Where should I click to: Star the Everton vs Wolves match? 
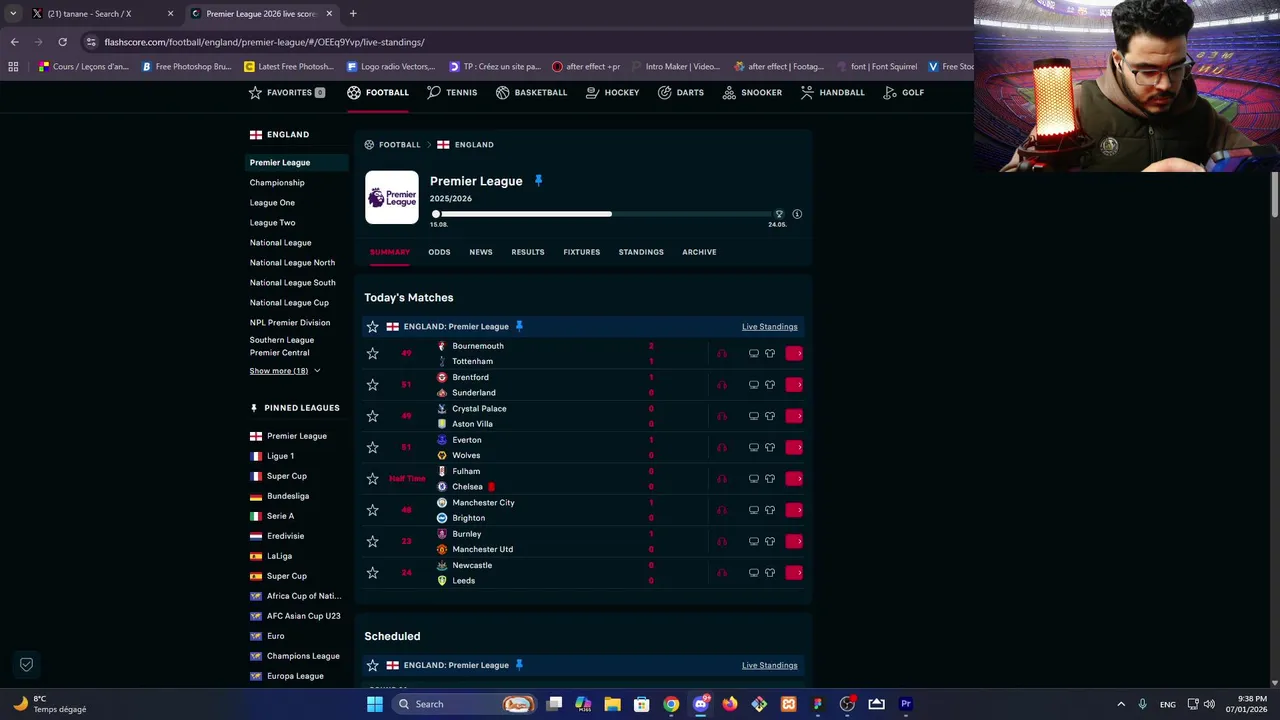(372, 447)
